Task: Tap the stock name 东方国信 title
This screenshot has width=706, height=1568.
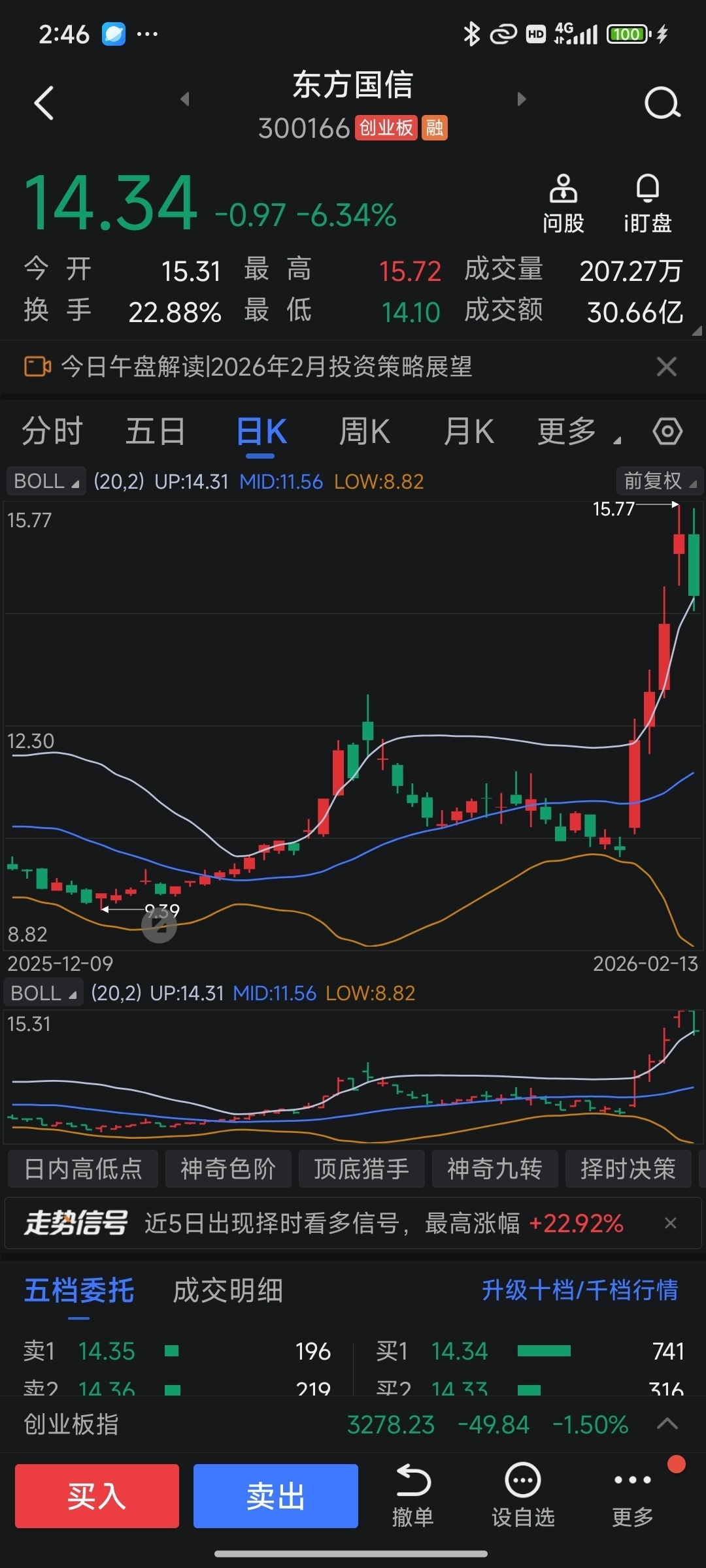Action: pos(353,85)
